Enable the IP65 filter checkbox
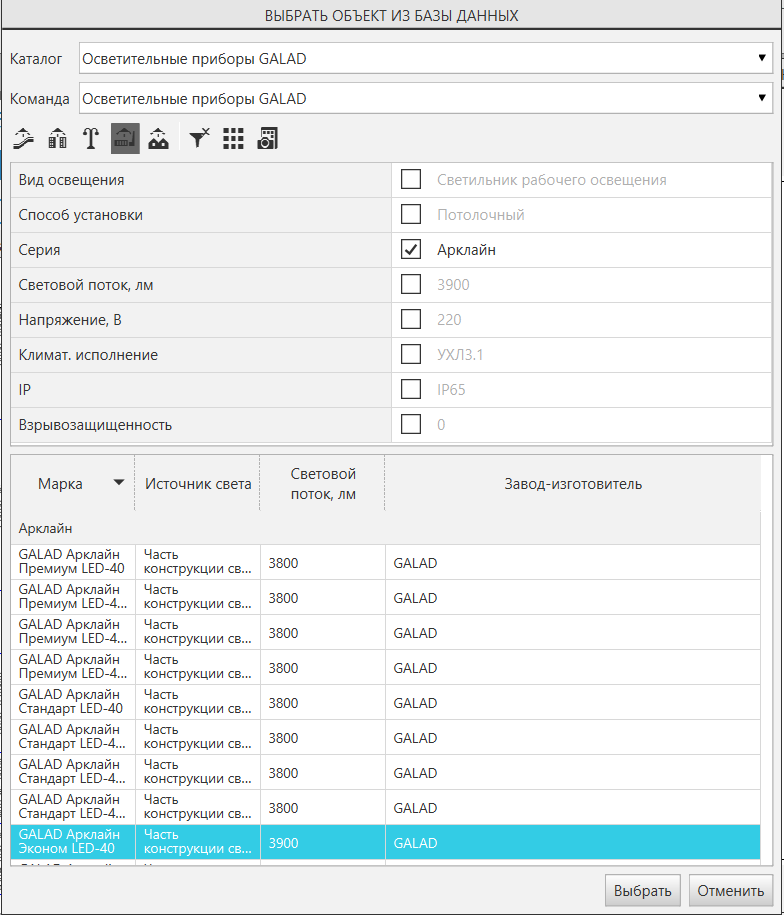 click(x=411, y=390)
